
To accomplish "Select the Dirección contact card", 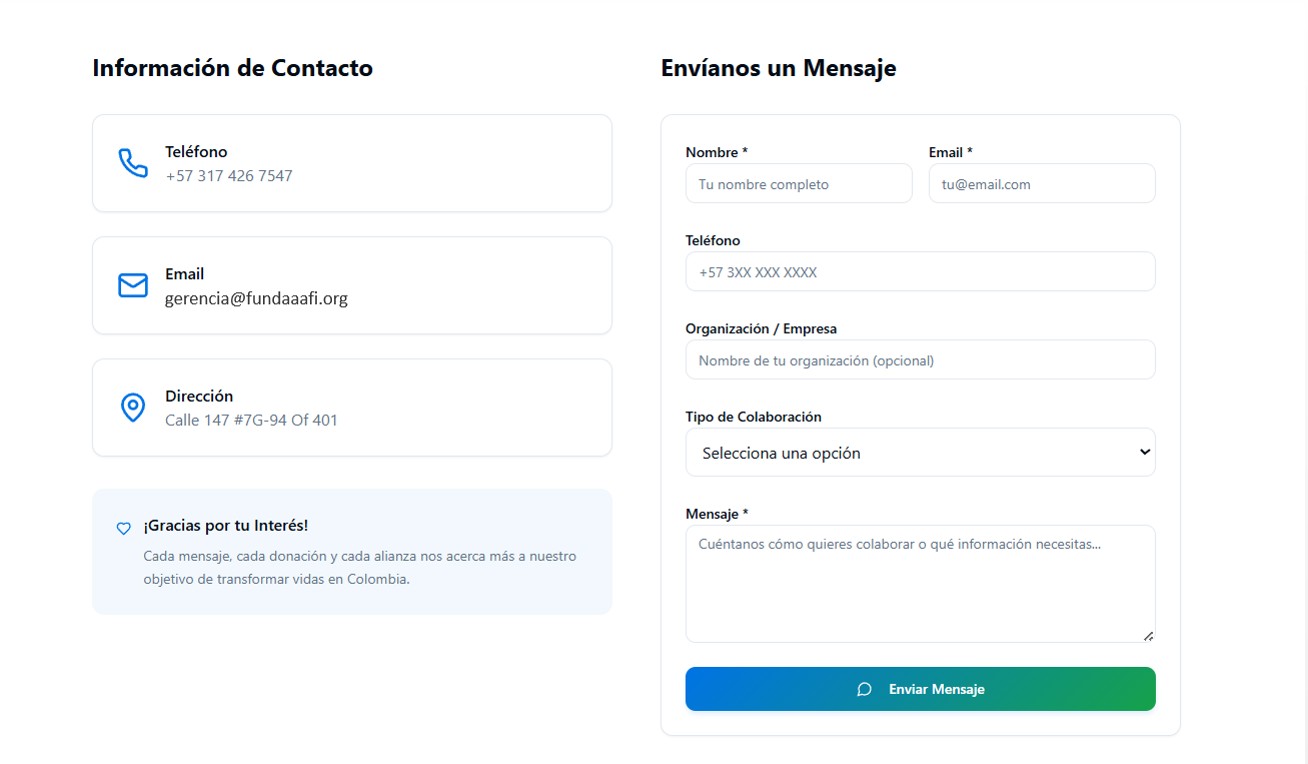I will point(352,408).
